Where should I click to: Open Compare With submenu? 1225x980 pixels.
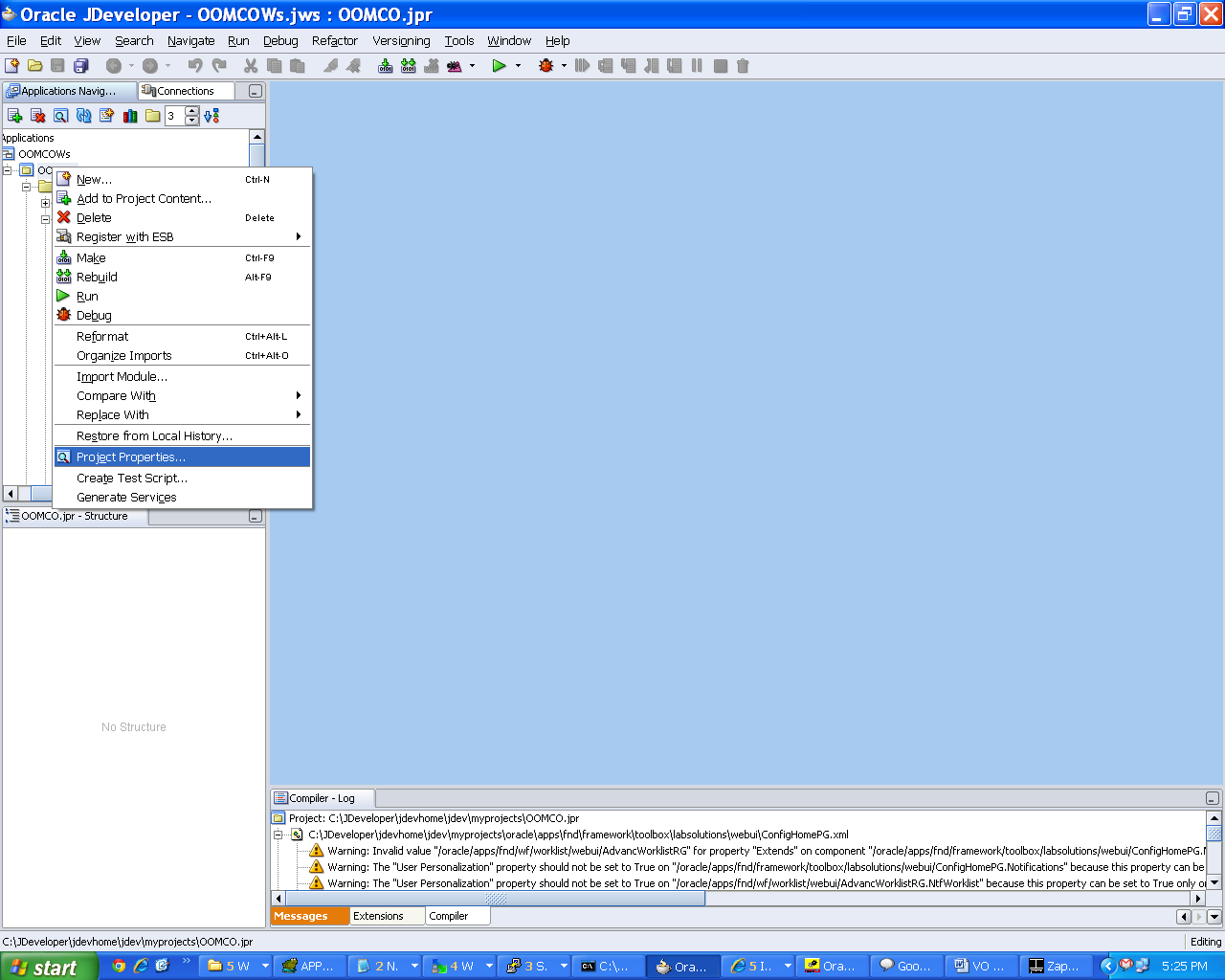click(183, 396)
